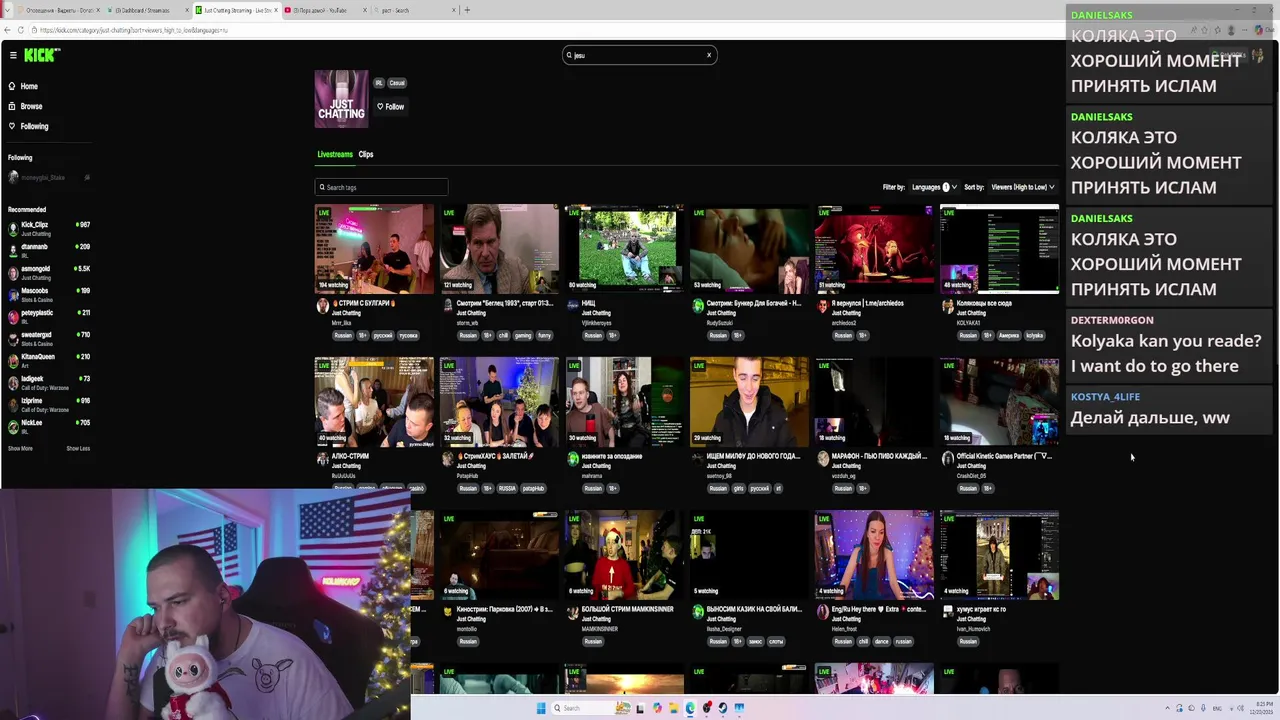Click the browser address bar URL
The width and height of the screenshot is (1280, 720).
point(134,30)
